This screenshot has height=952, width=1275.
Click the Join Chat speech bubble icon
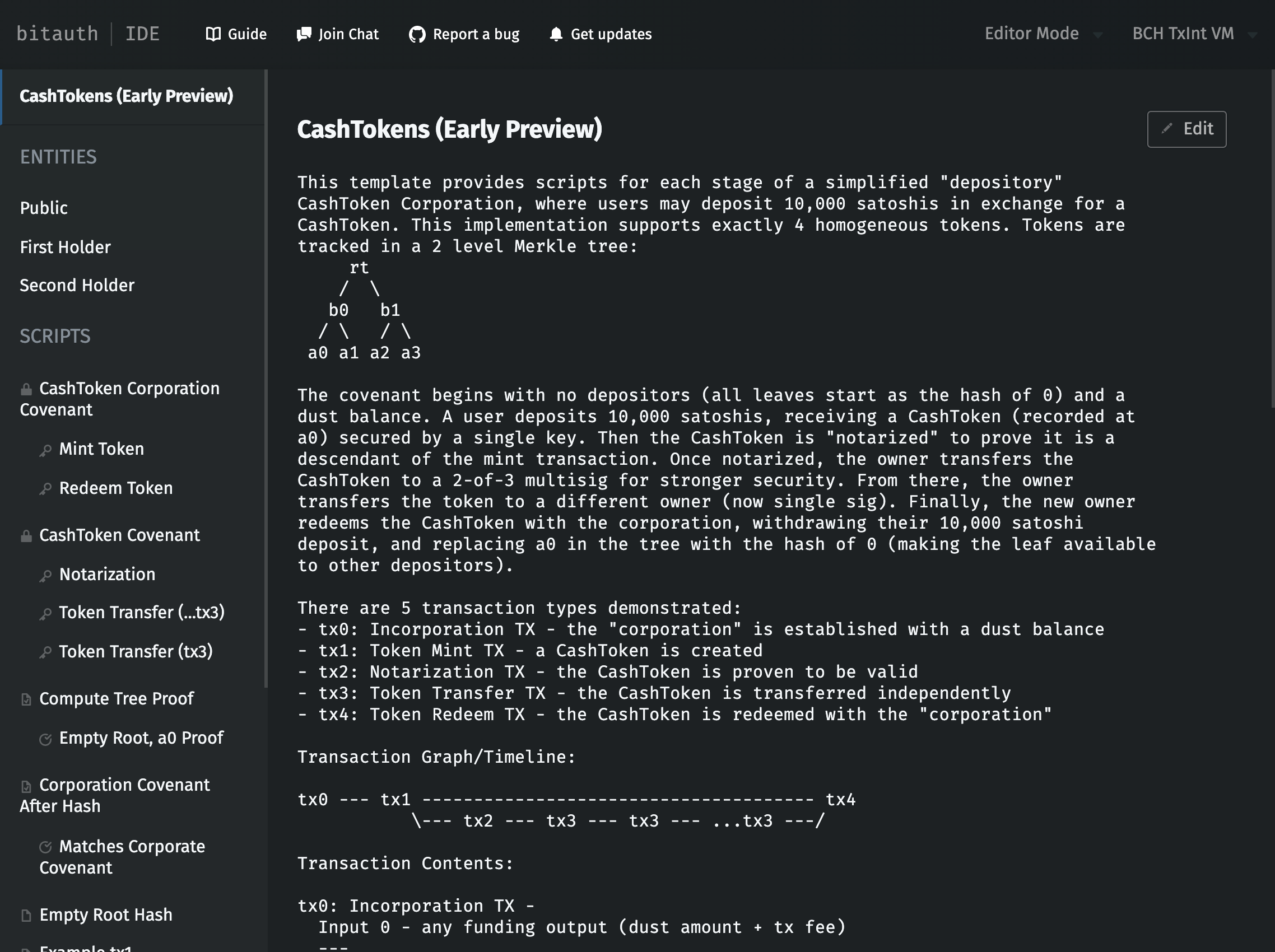point(304,34)
